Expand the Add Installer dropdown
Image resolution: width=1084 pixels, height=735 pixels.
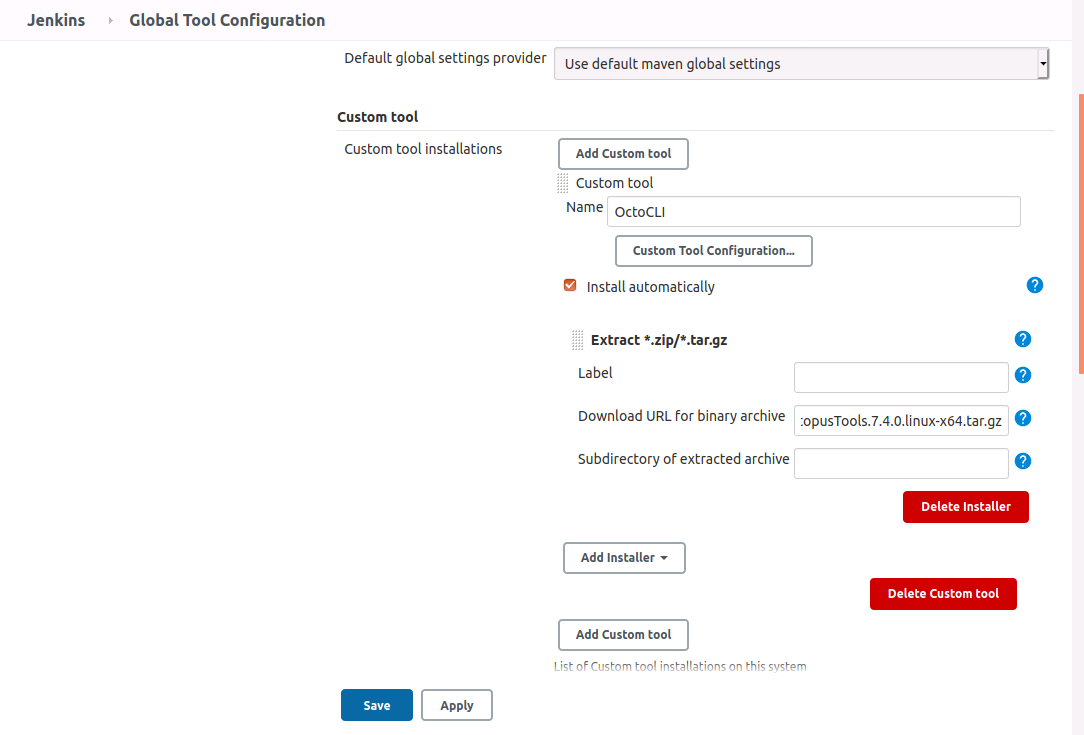(x=624, y=558)
